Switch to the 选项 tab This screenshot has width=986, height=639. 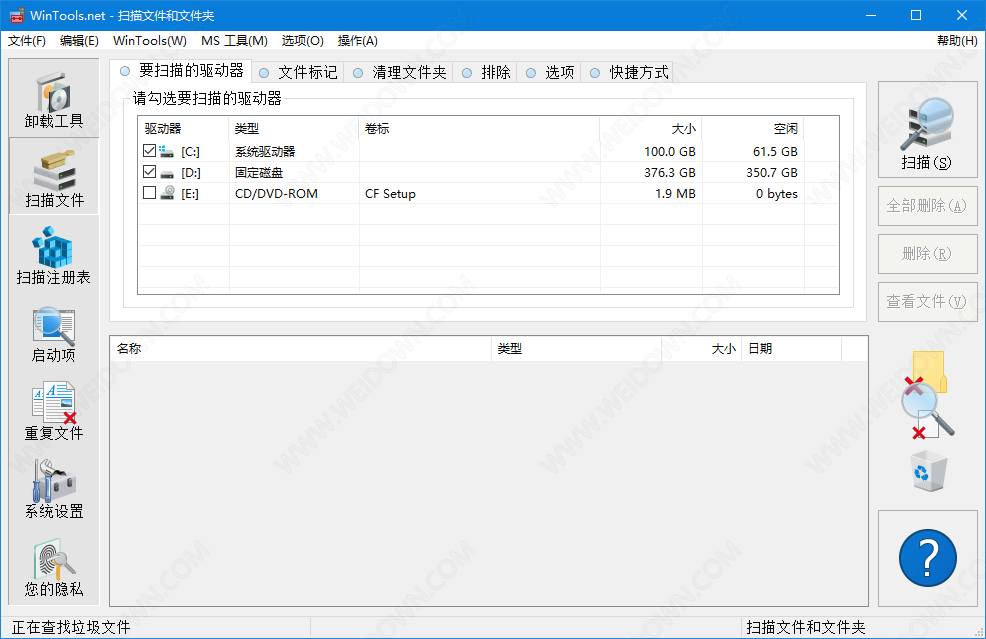coord(550,72)
